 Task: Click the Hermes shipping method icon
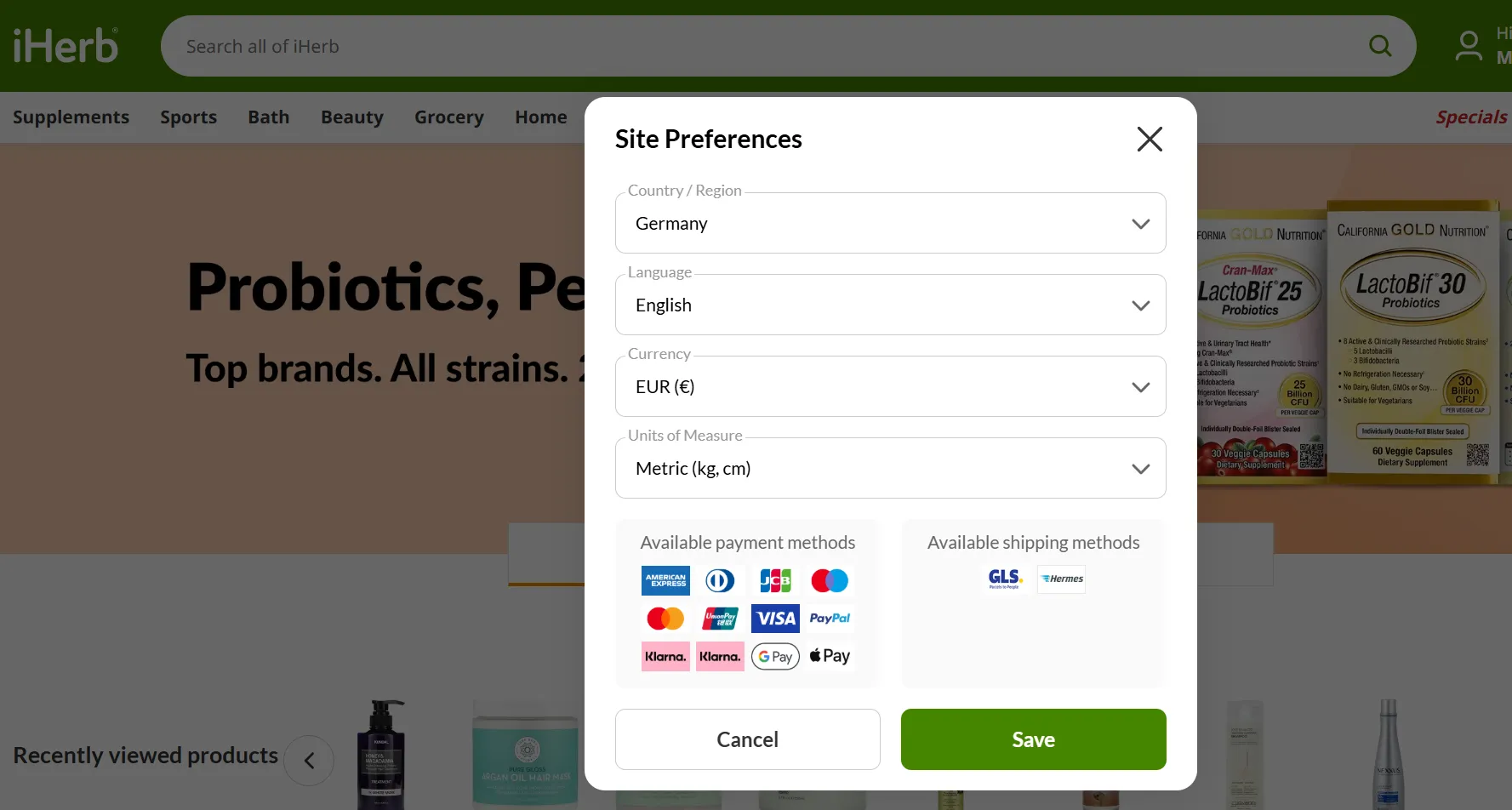tap(1061, 579)
